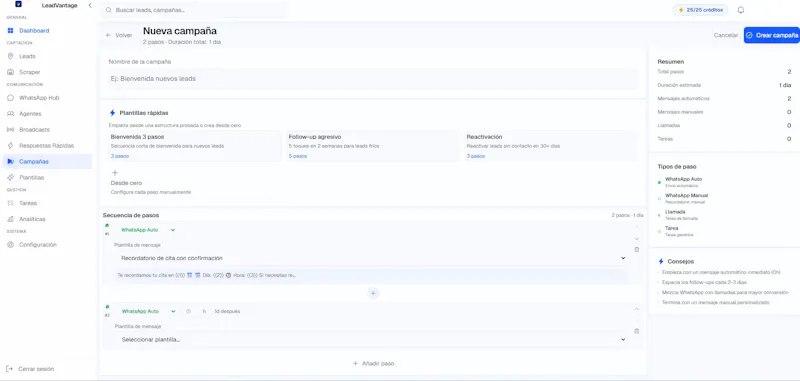Open the 25/25 créditos badge
Viewport: 800px width, 381px height.
[x=700, y=10]
